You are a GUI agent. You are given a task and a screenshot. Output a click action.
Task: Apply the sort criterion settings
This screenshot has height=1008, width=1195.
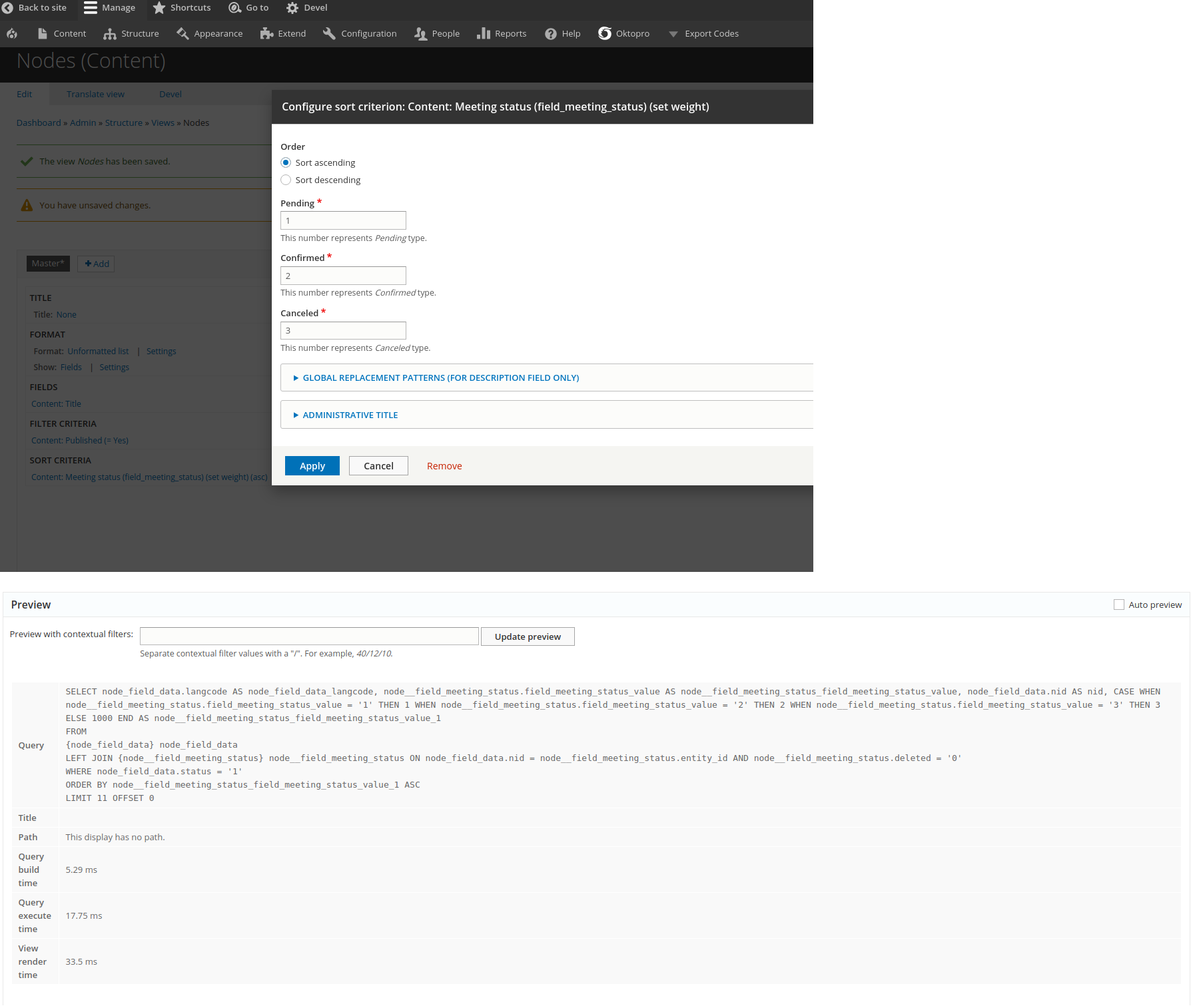[x=312, y=465]
